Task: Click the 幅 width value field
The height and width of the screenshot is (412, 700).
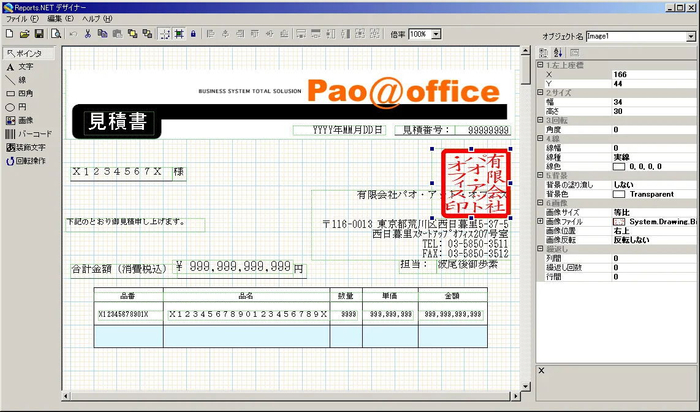Action: pos(650,101)
